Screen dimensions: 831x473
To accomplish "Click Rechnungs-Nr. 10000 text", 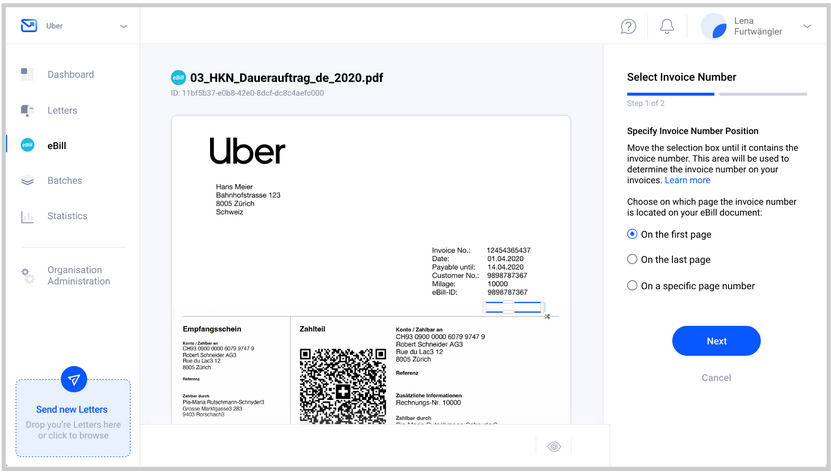I will [x=428, y=403].
